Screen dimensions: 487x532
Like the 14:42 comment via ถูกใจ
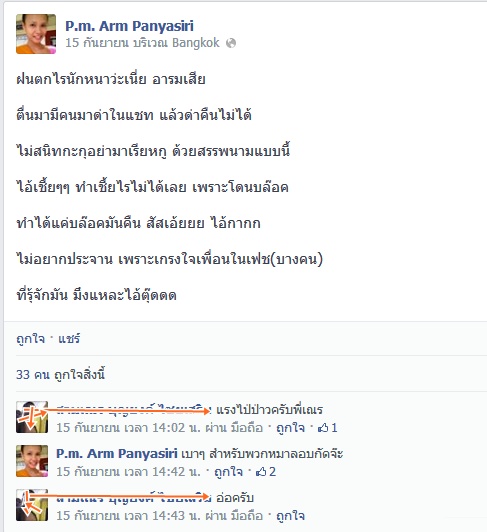coord(228,472)
